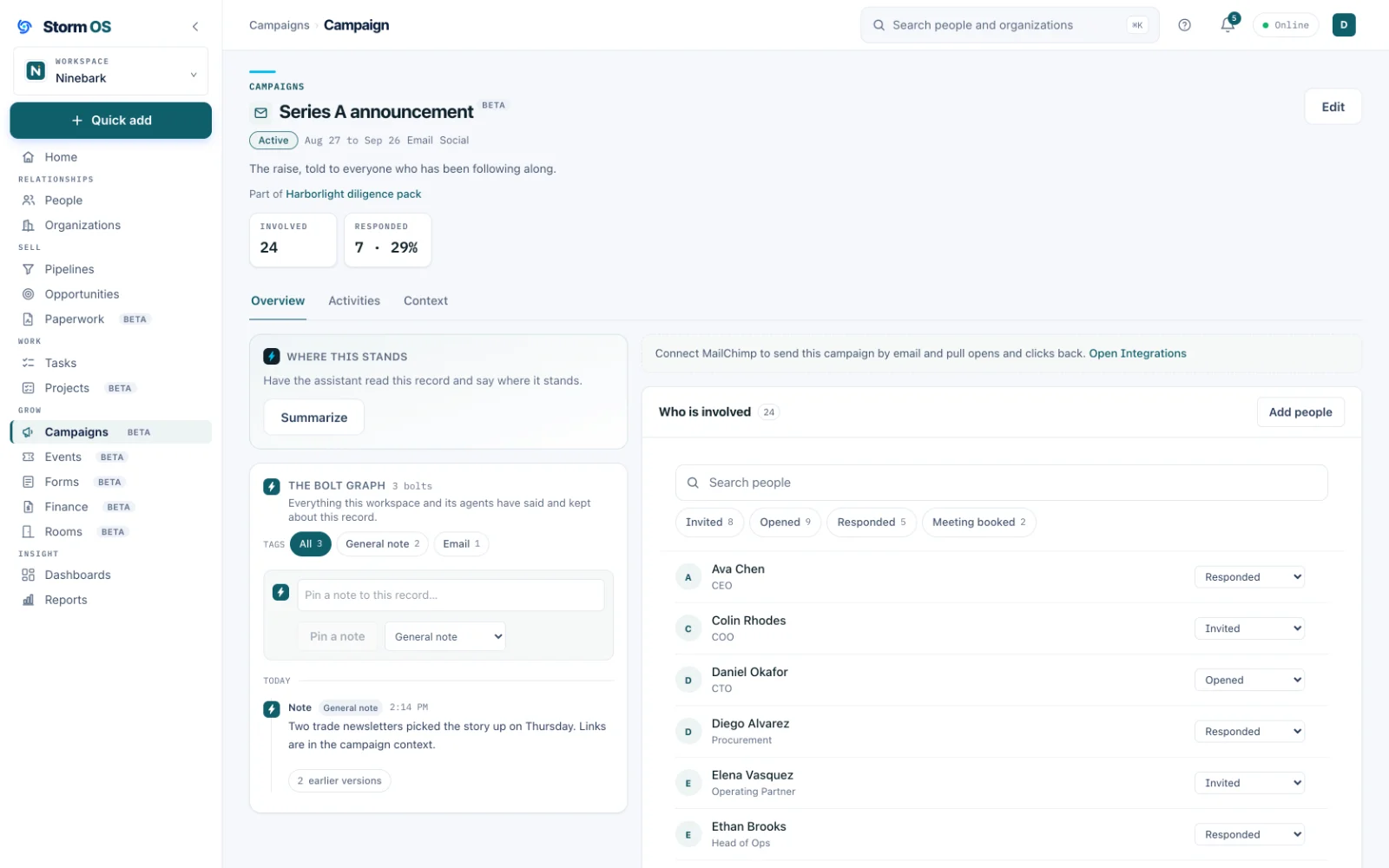Click the Forms icon in sidebar

(29, 482)
